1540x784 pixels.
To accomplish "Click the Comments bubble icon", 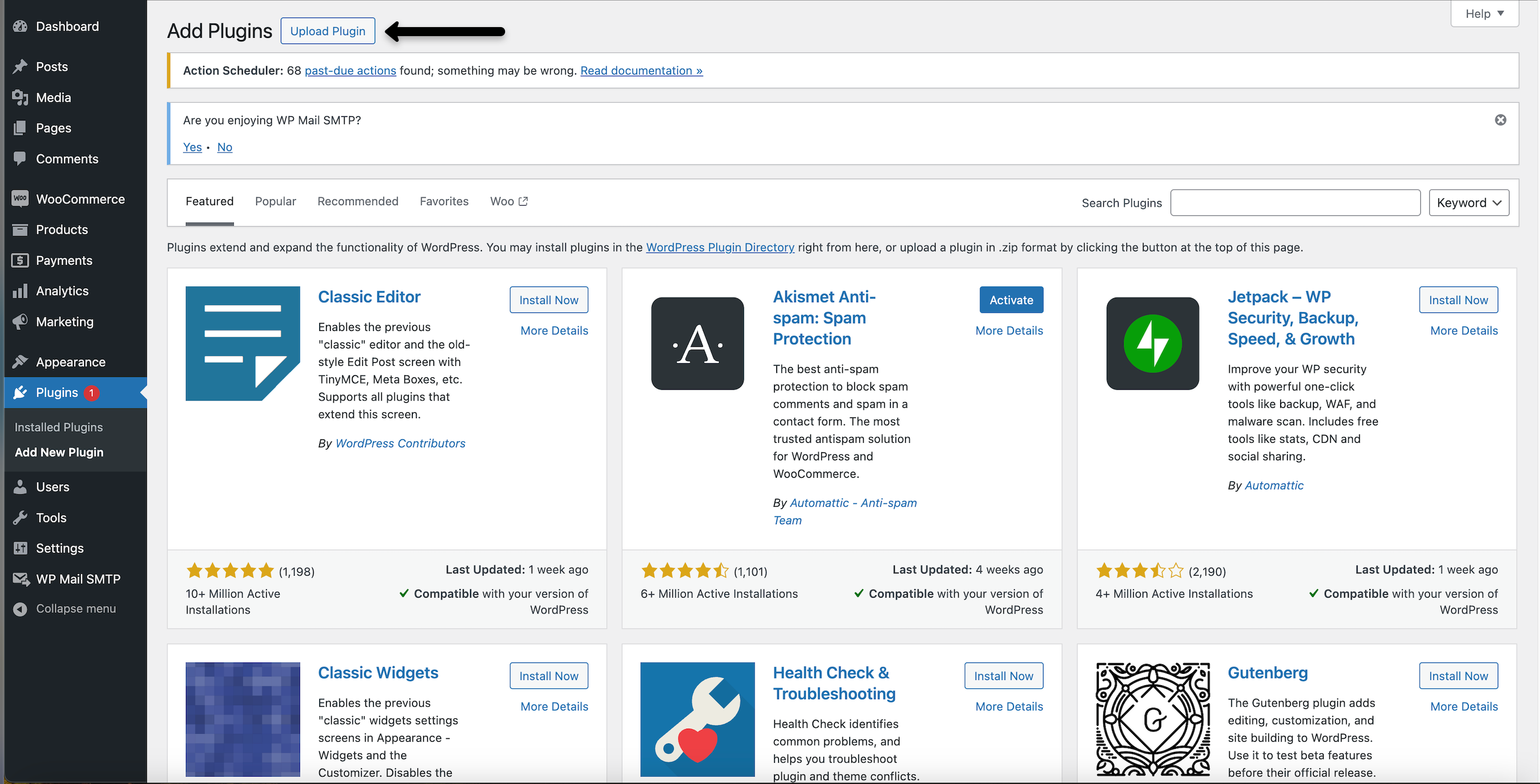I will pos(20,158).
